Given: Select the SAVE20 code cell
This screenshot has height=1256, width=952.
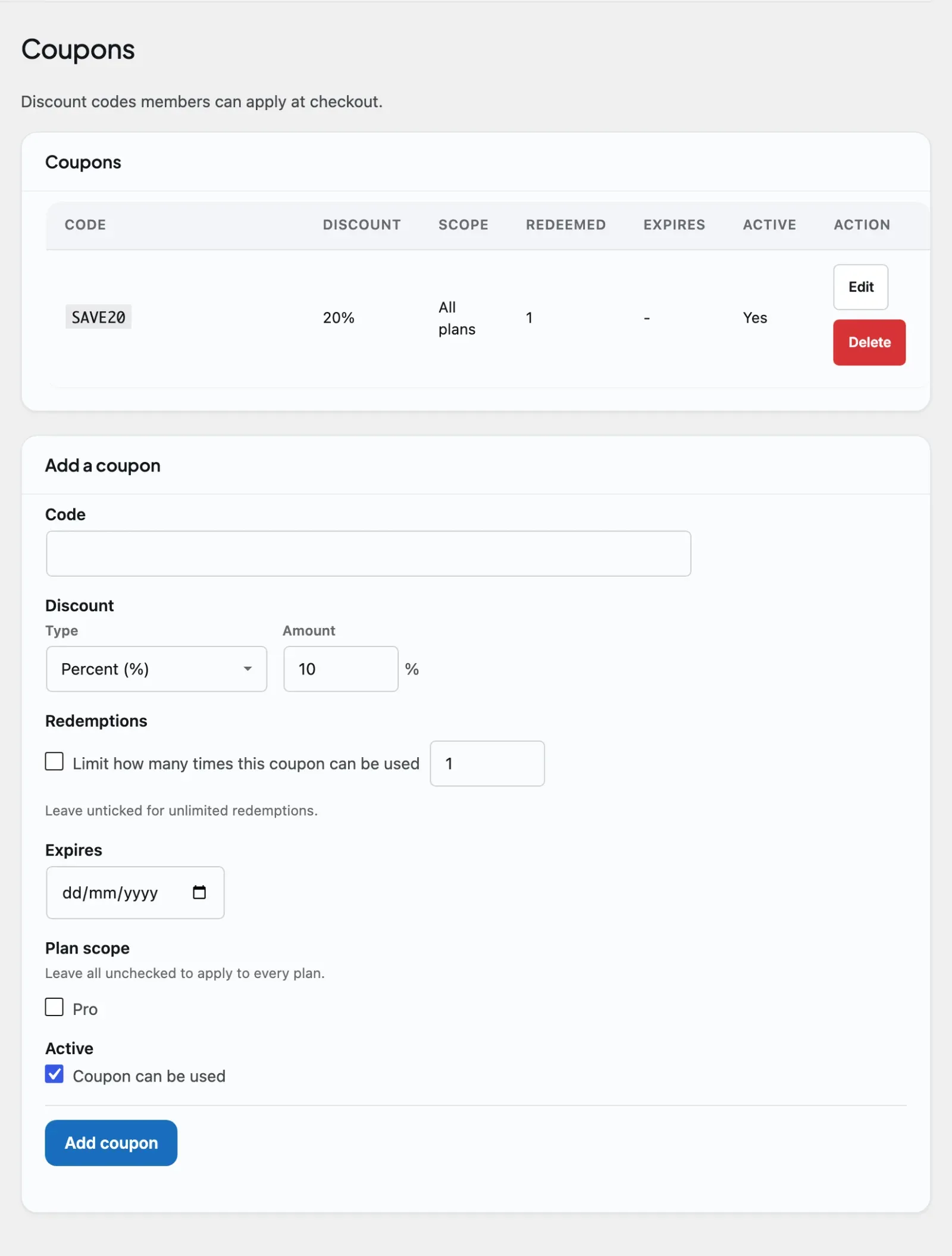Looking at the screenshot, I should click(98, 317).
